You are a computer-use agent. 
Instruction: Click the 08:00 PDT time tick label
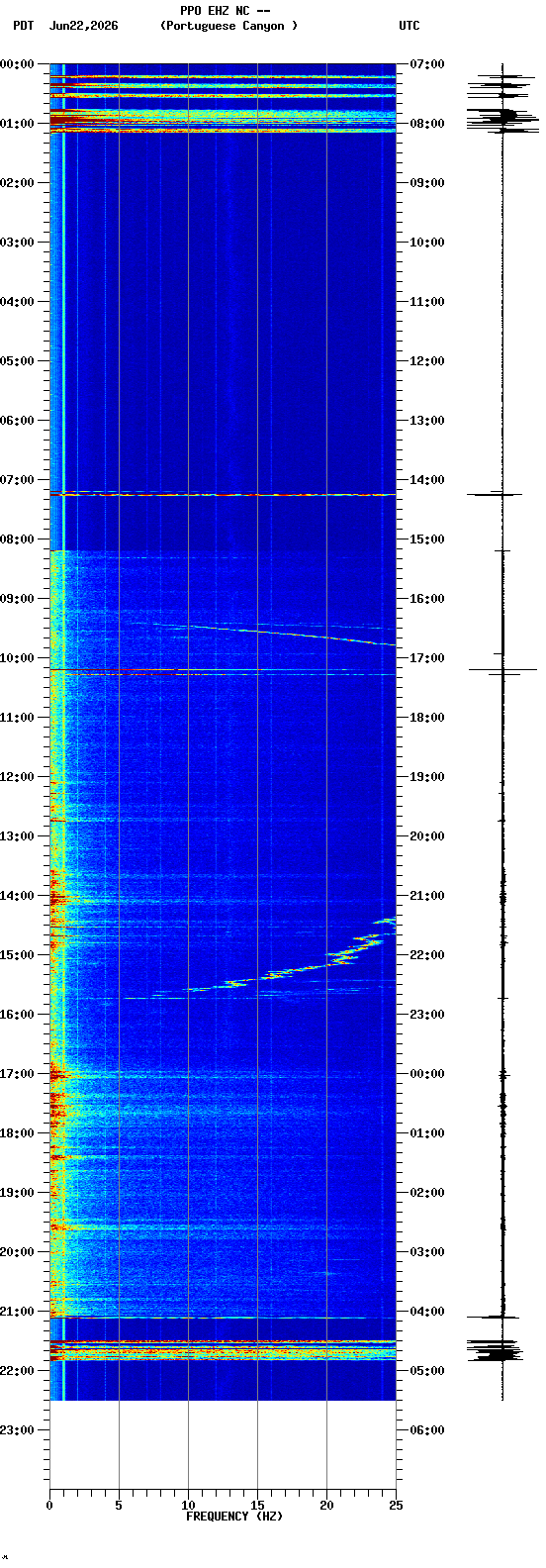[x=17, y=539]
